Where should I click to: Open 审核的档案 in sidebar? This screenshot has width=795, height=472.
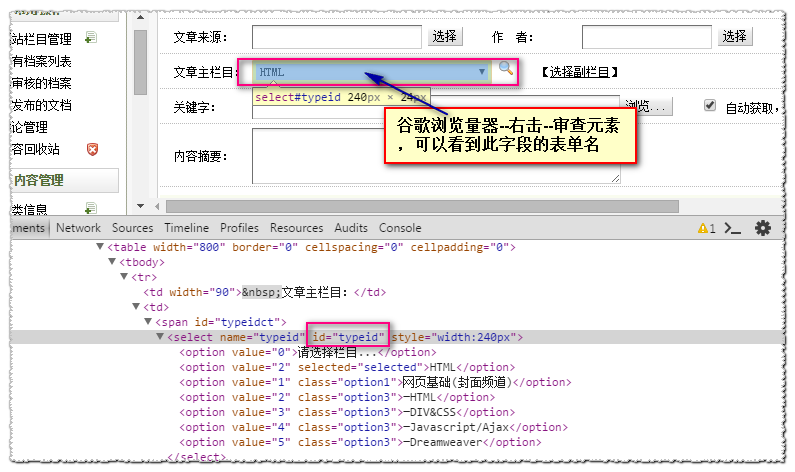tap(42, 83)
